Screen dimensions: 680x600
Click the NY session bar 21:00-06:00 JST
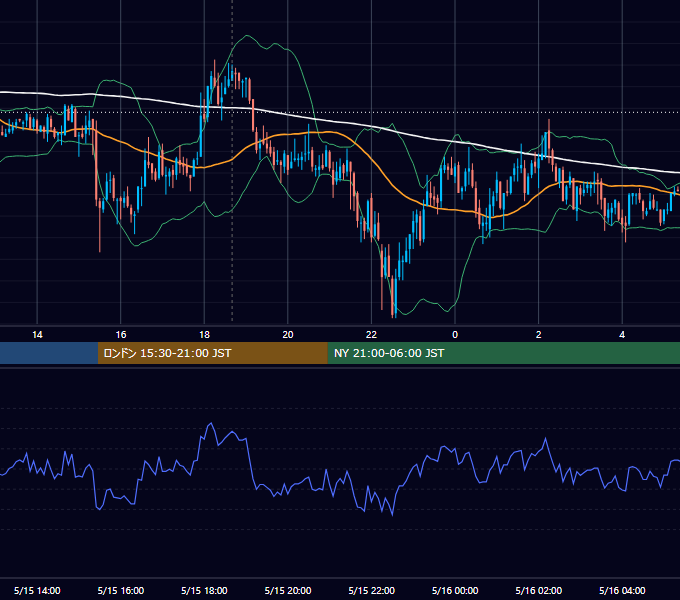point(503,353)
